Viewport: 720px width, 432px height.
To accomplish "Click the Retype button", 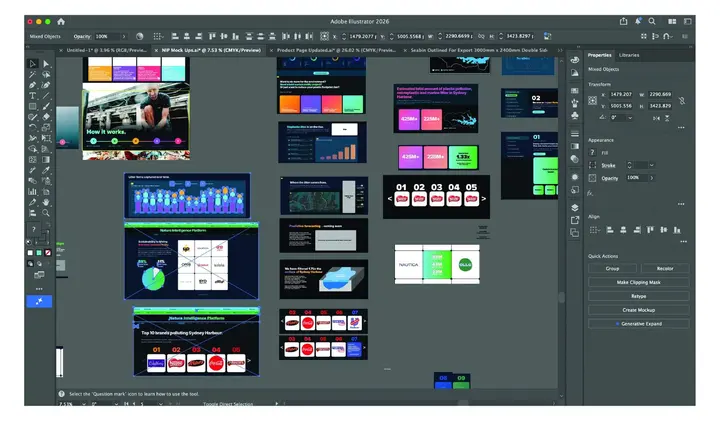I will [x=638, y=296].
